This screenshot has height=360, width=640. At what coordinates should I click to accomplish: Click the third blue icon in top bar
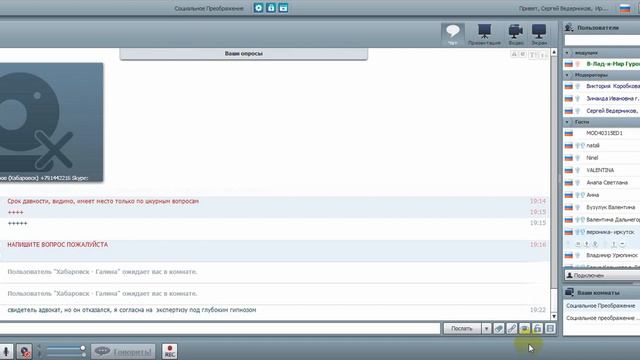(283, 8)
